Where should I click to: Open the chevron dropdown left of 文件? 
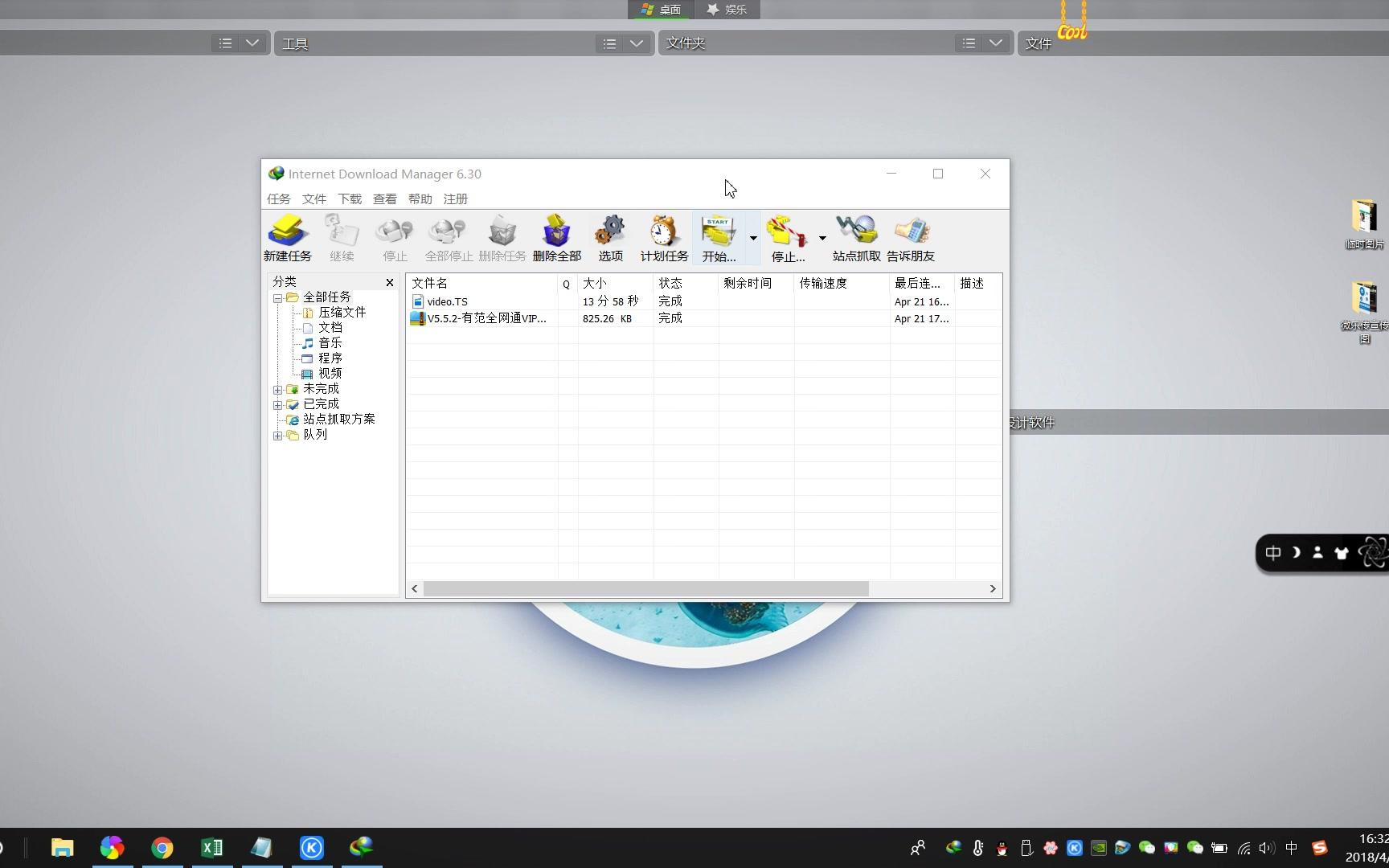coord(996,43)
